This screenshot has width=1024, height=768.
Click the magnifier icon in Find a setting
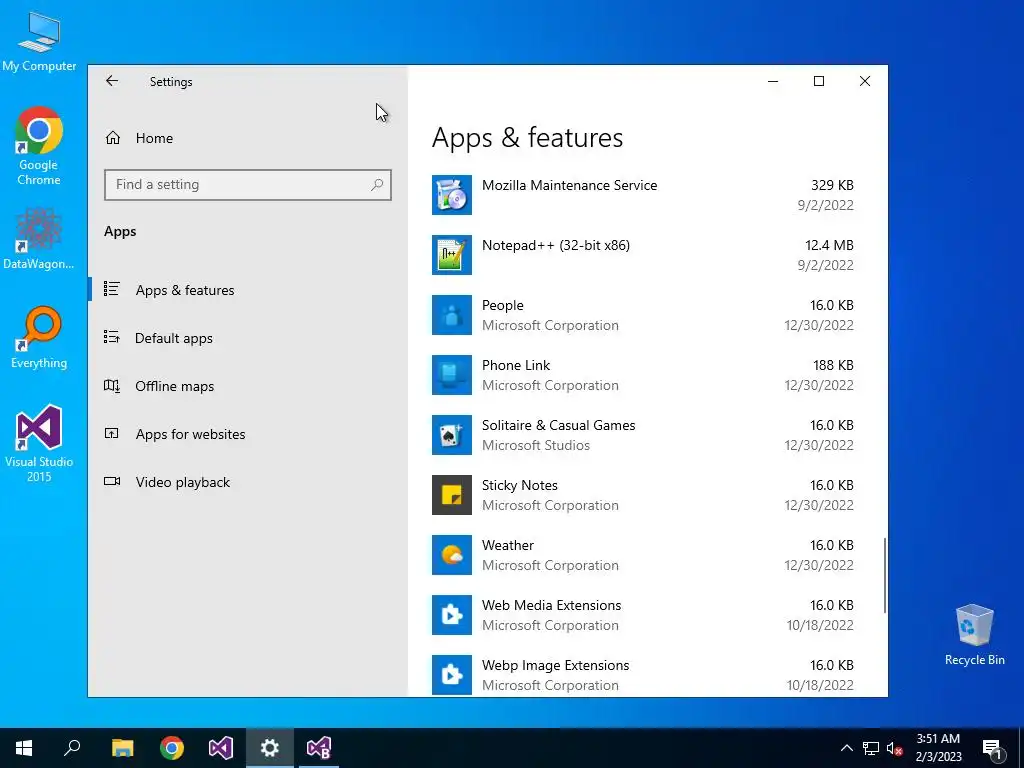[x=377, y=185]
